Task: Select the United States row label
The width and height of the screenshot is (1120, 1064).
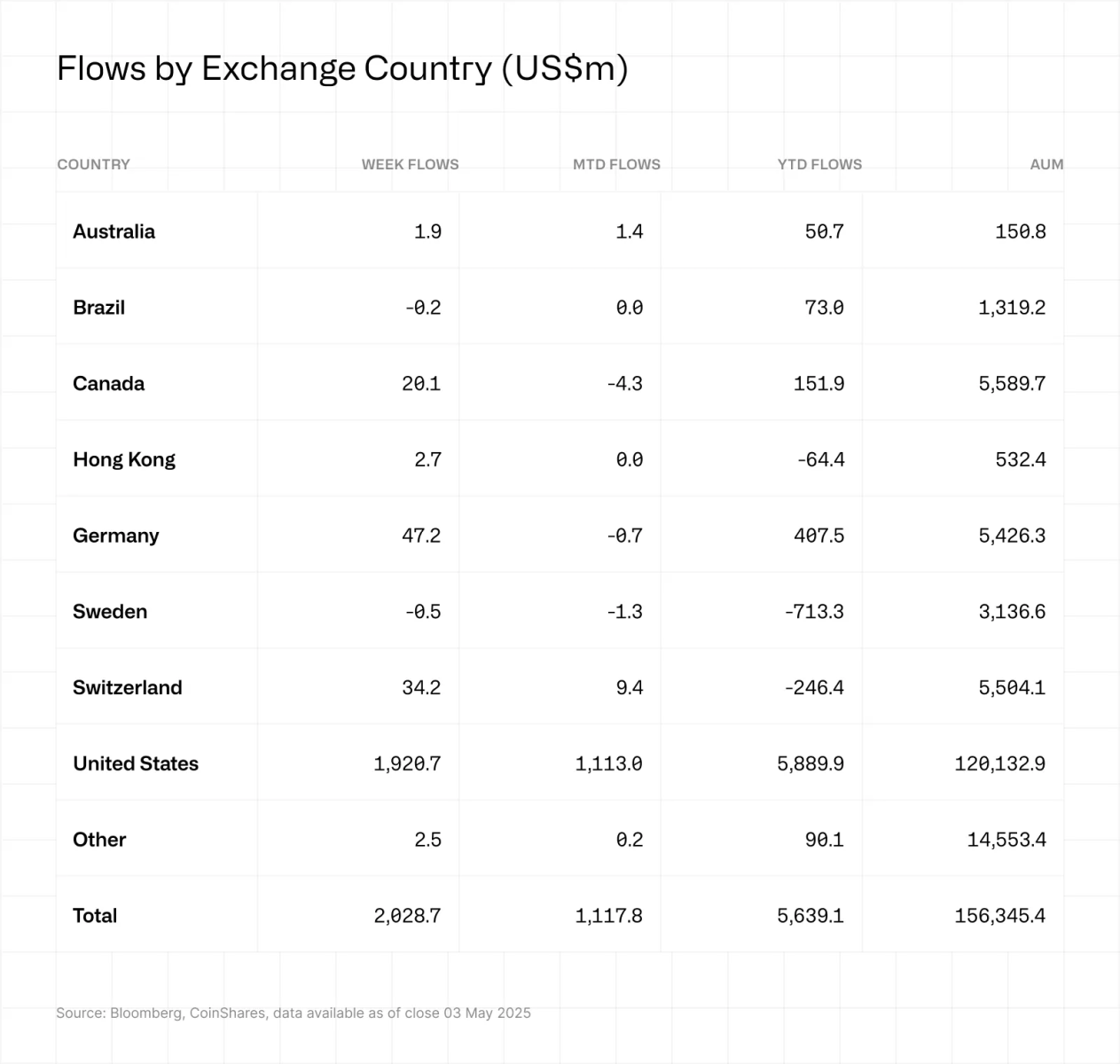Action: [x=136, y=763]
